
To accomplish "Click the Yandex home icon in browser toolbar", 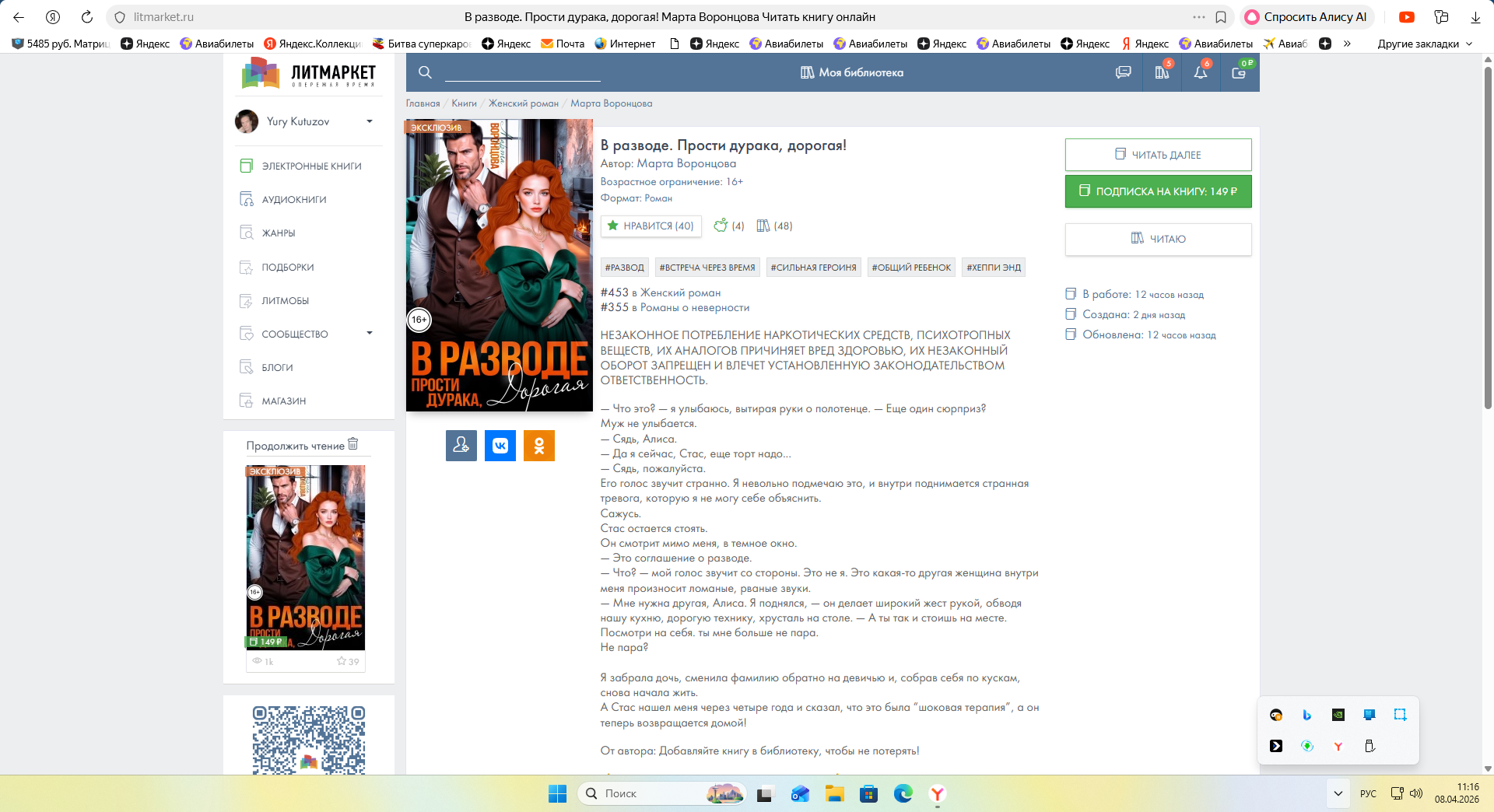I will [53, 17].
